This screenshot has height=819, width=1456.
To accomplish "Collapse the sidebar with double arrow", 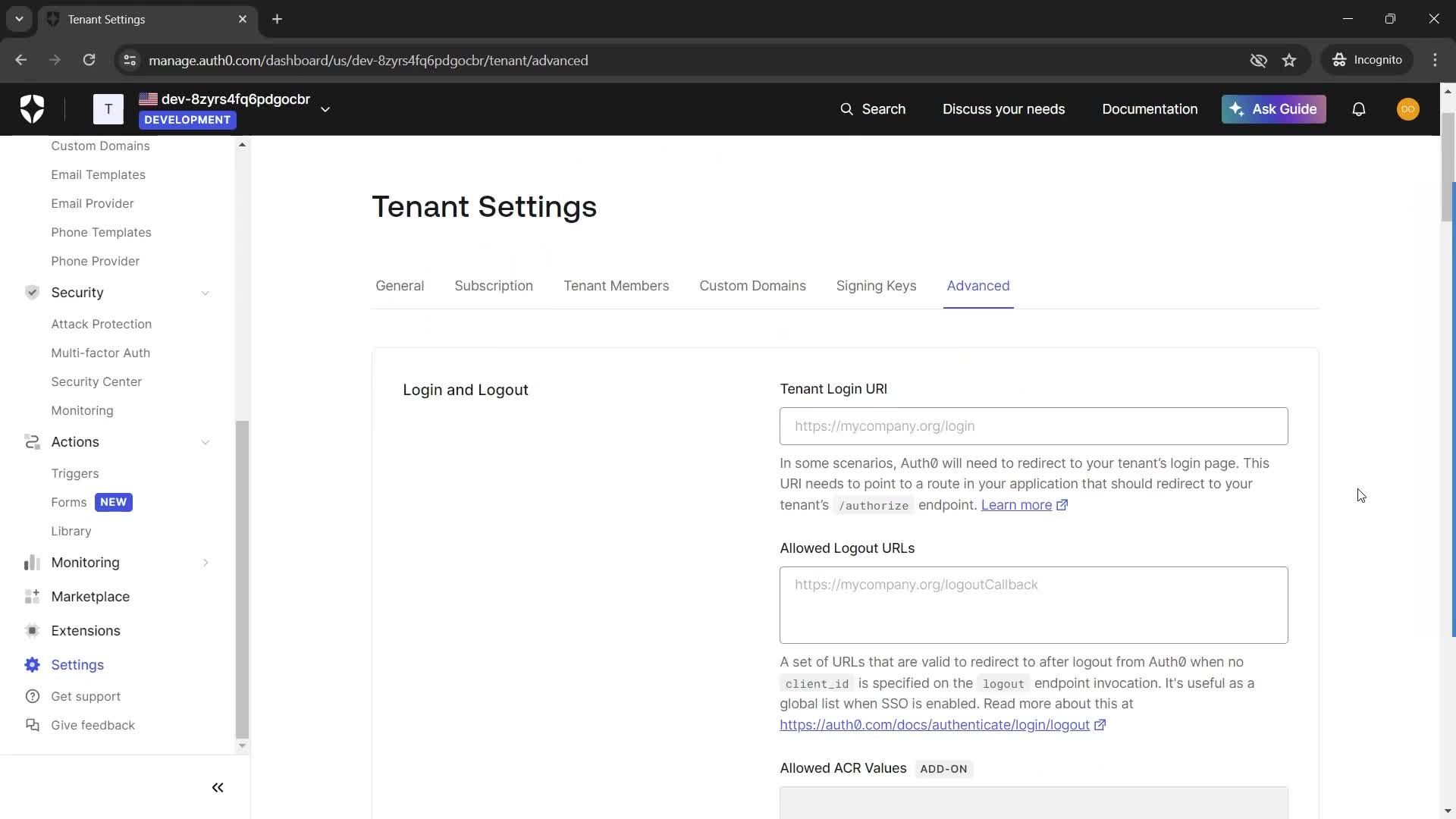I will [x=218, y=788].
